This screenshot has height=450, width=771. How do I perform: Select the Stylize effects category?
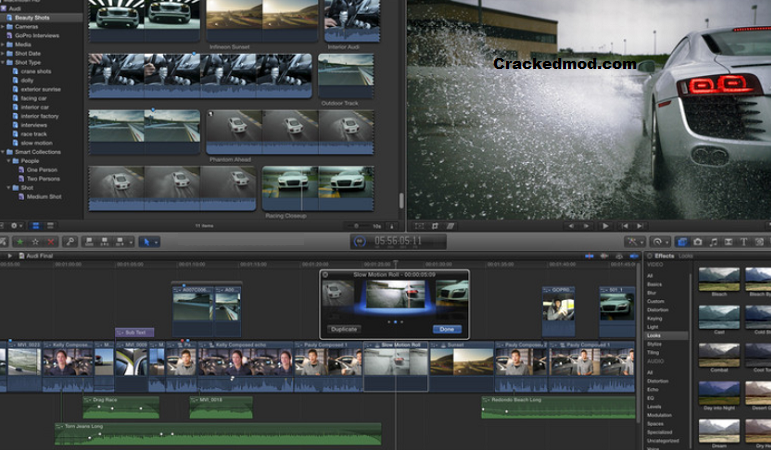pos(654,344)
